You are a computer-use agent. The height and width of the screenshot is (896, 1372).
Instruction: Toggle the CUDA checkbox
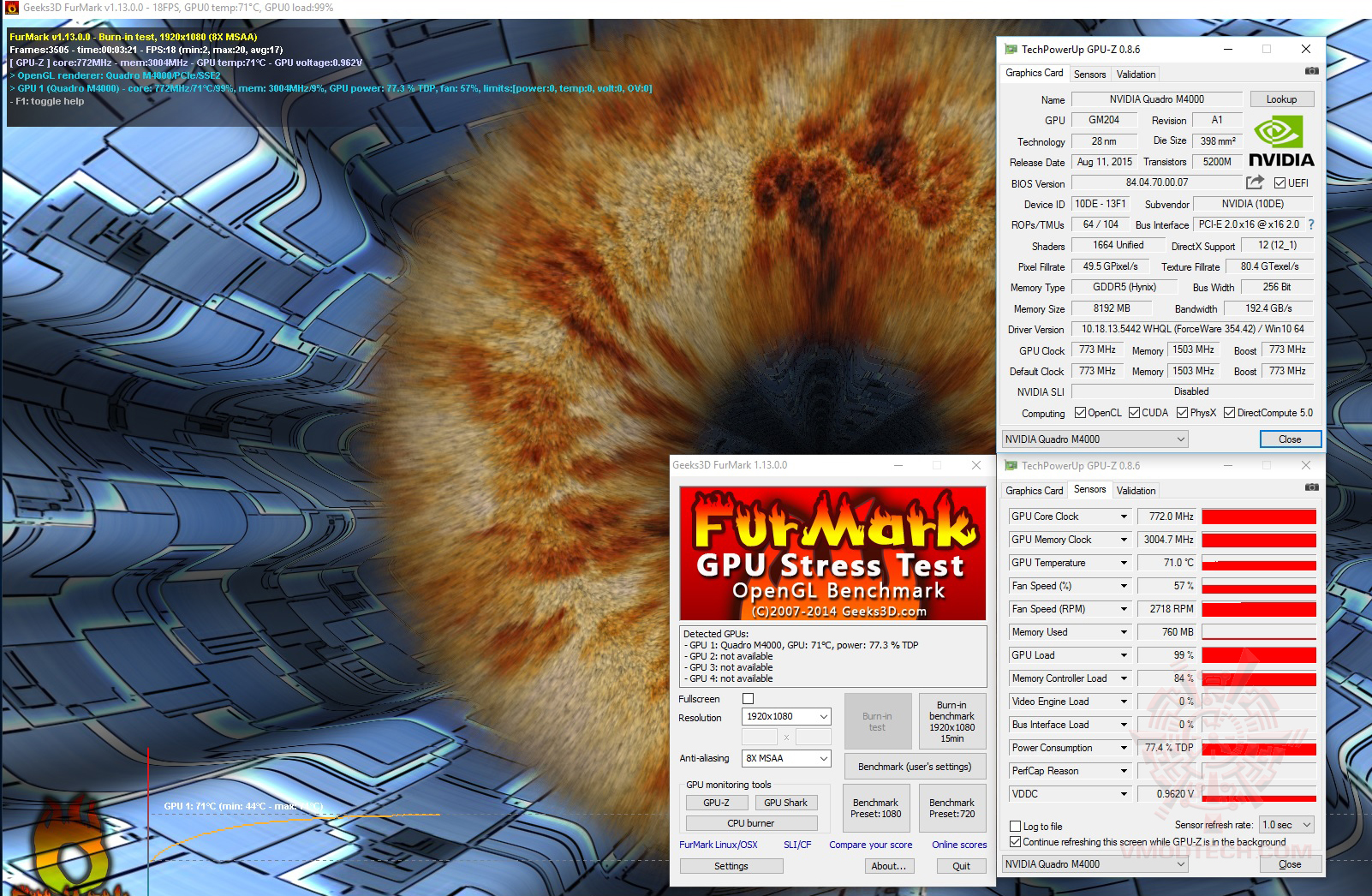[x=1134, y=413]
